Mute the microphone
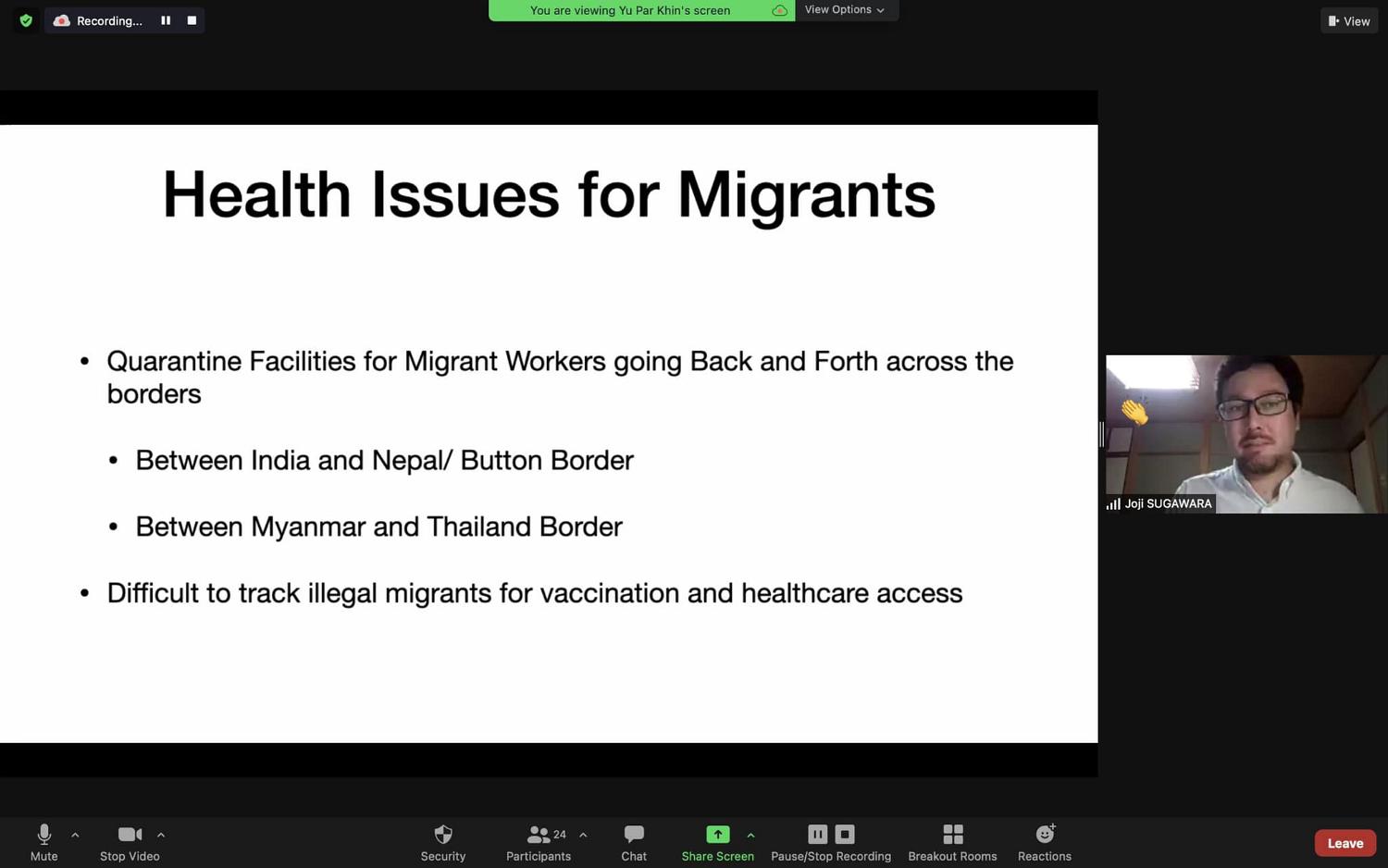 [x=43, y=842]
